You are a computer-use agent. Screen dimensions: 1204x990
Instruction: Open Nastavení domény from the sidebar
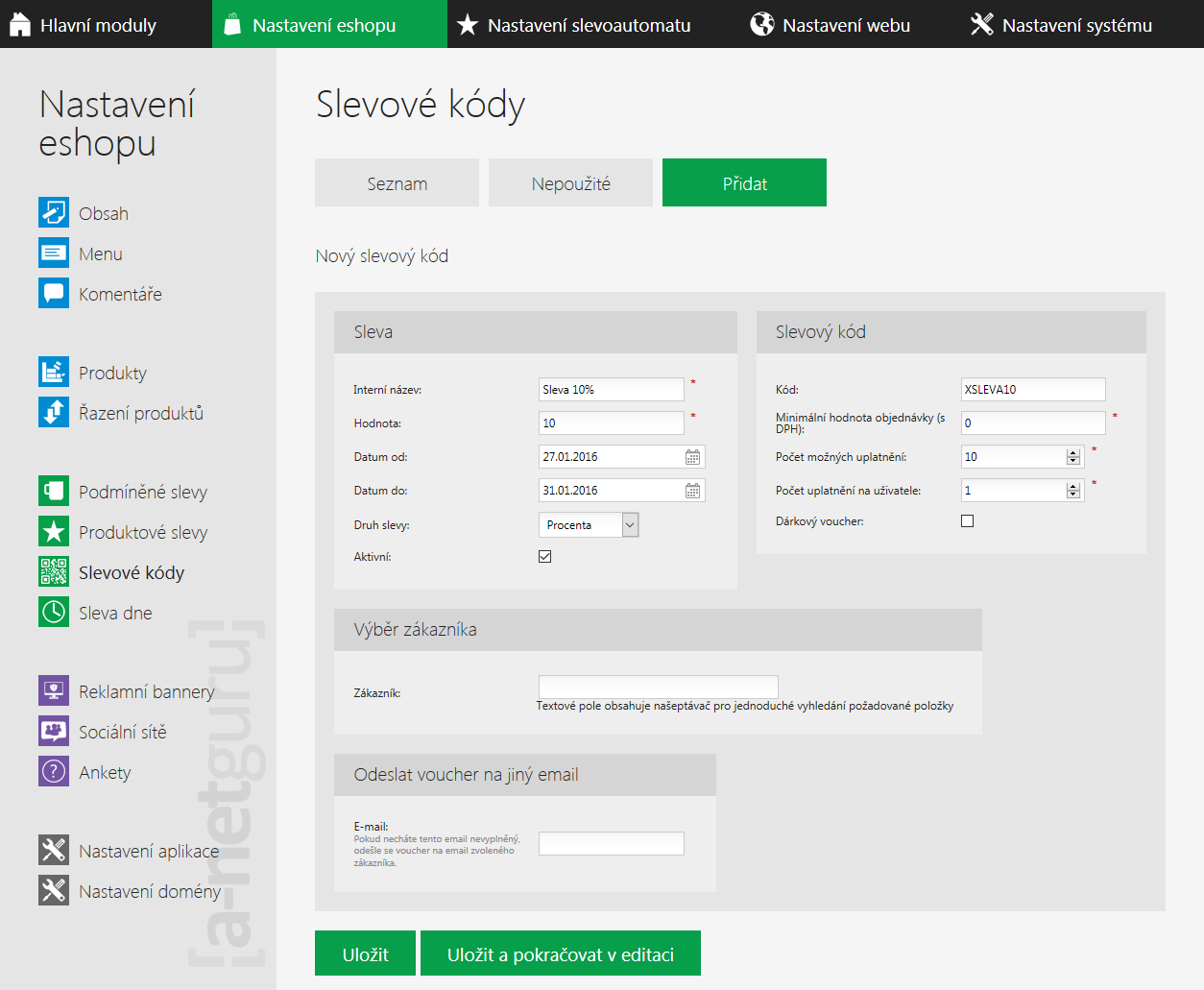[x=150, y=891]
